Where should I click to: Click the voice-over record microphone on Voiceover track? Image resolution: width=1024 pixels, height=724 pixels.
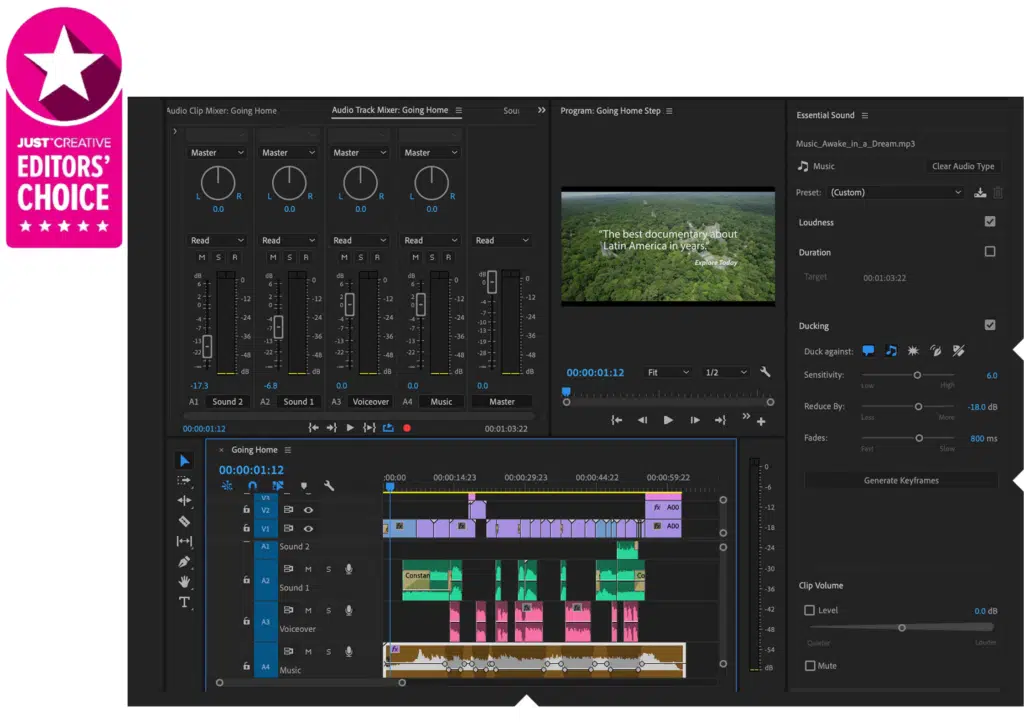tap(348, 611)
